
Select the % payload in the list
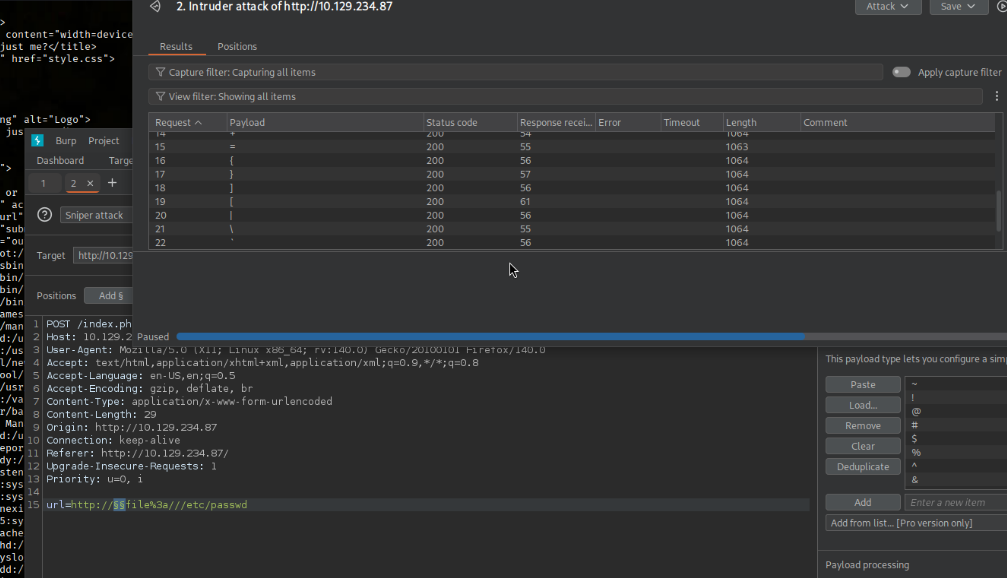coord(956,452)
